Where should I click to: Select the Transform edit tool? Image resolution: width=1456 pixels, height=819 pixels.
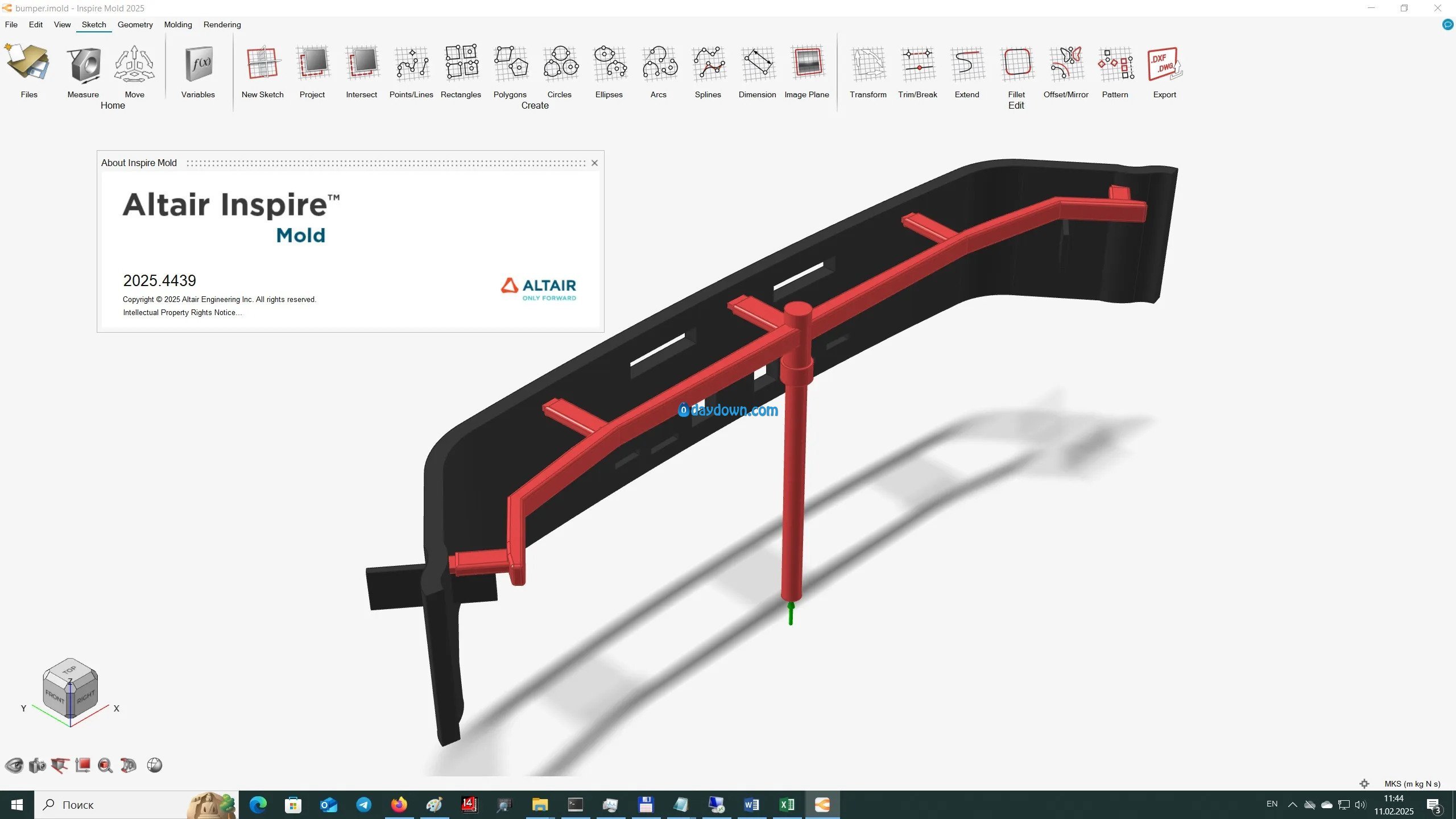(868, 63)
